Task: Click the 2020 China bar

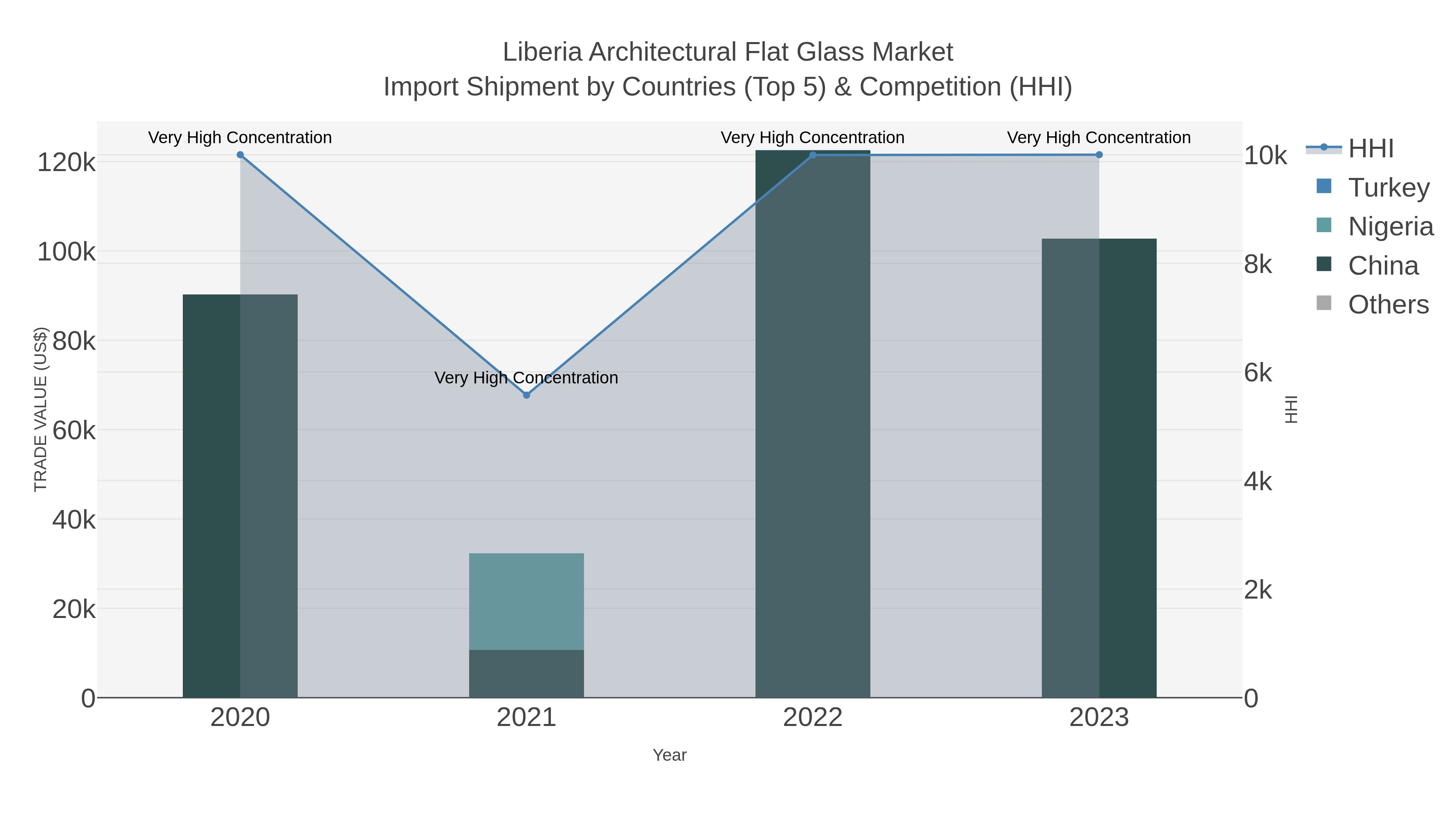Action: [x=240, y=496]
